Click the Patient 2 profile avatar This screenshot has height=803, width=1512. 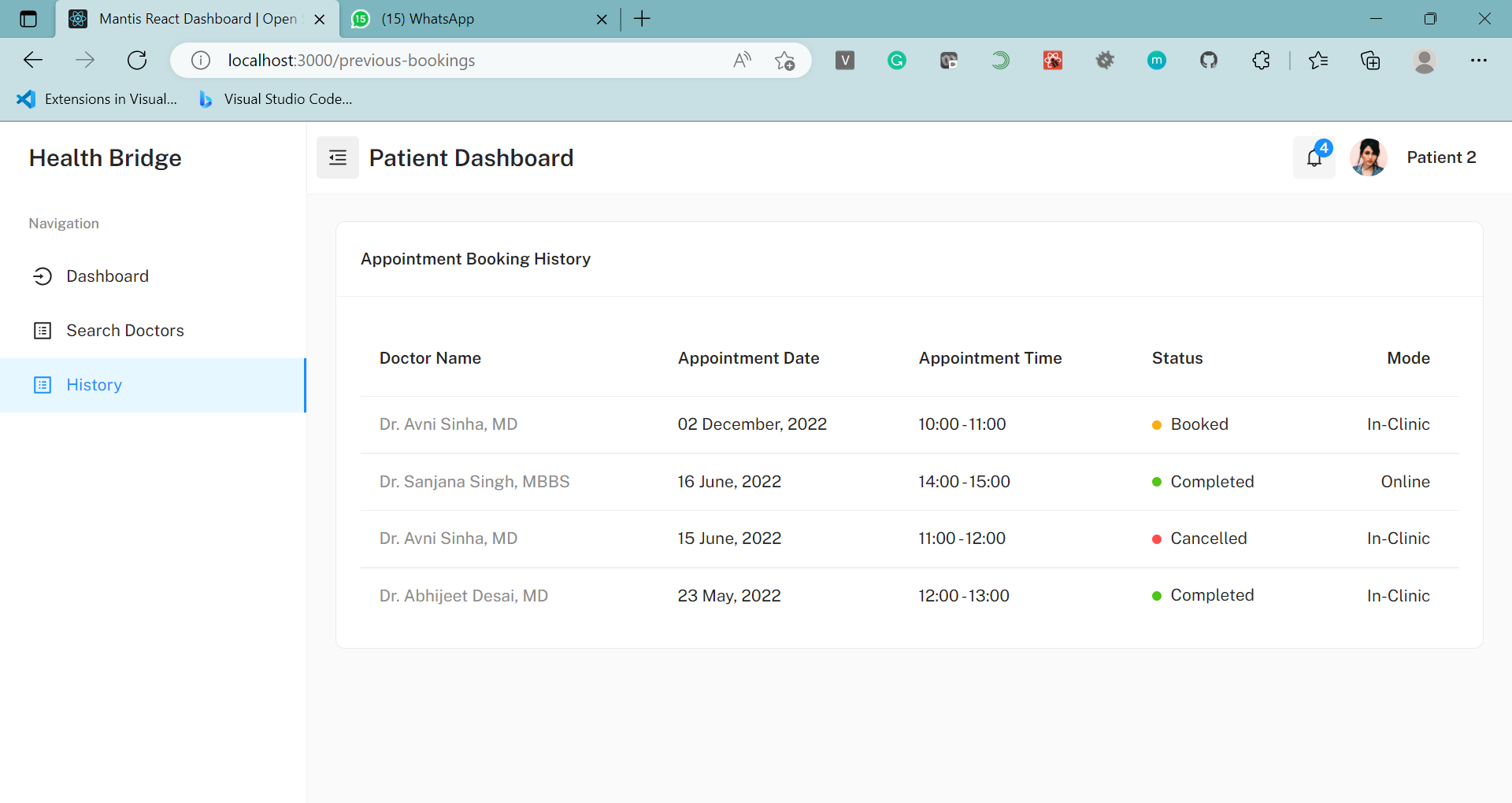tap(1369, 157)
